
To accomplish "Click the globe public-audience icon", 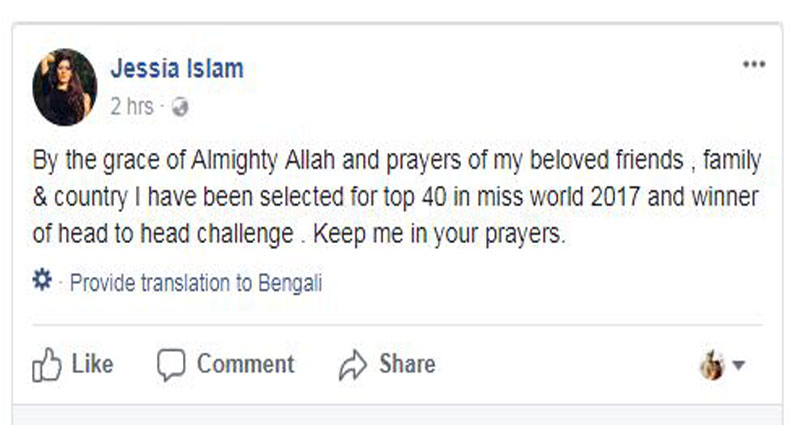I will pyautogui.click(x=180, y=107).
